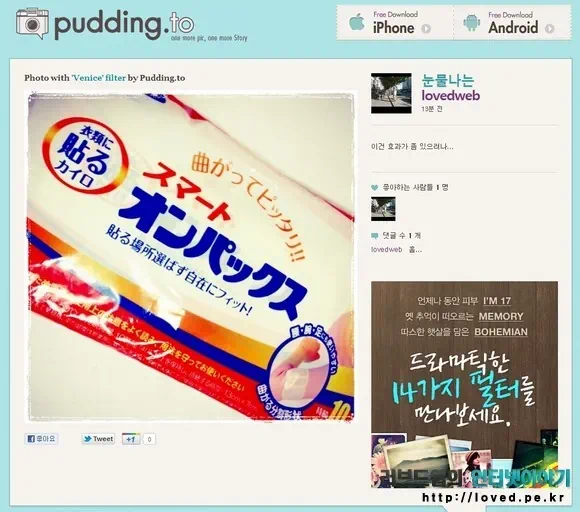Click the lovedweb commenter name
Image resolution: width=580 pixels, height=512 pixels.
[x=386, y=250]
